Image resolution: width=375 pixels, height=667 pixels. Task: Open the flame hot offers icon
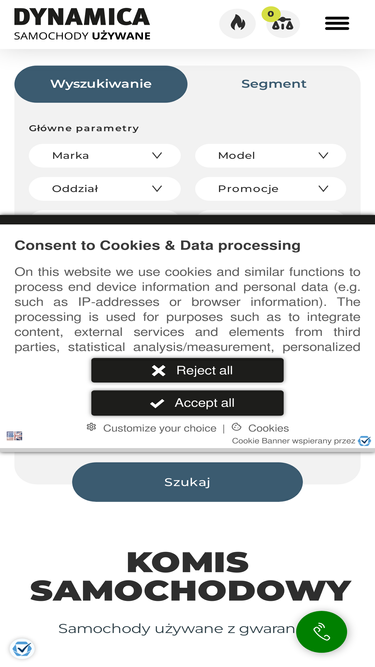237,23
